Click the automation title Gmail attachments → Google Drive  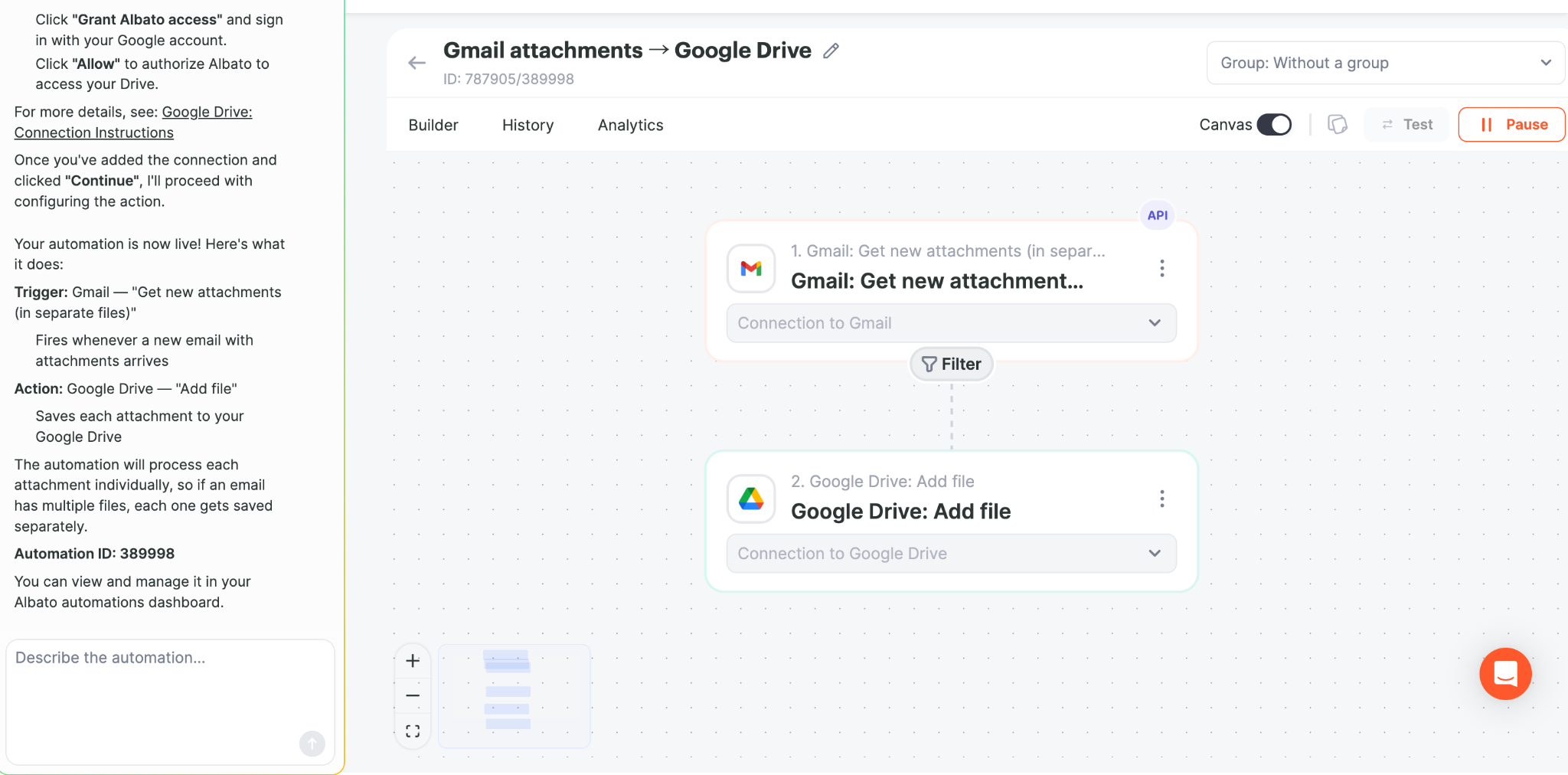[627, 51]
